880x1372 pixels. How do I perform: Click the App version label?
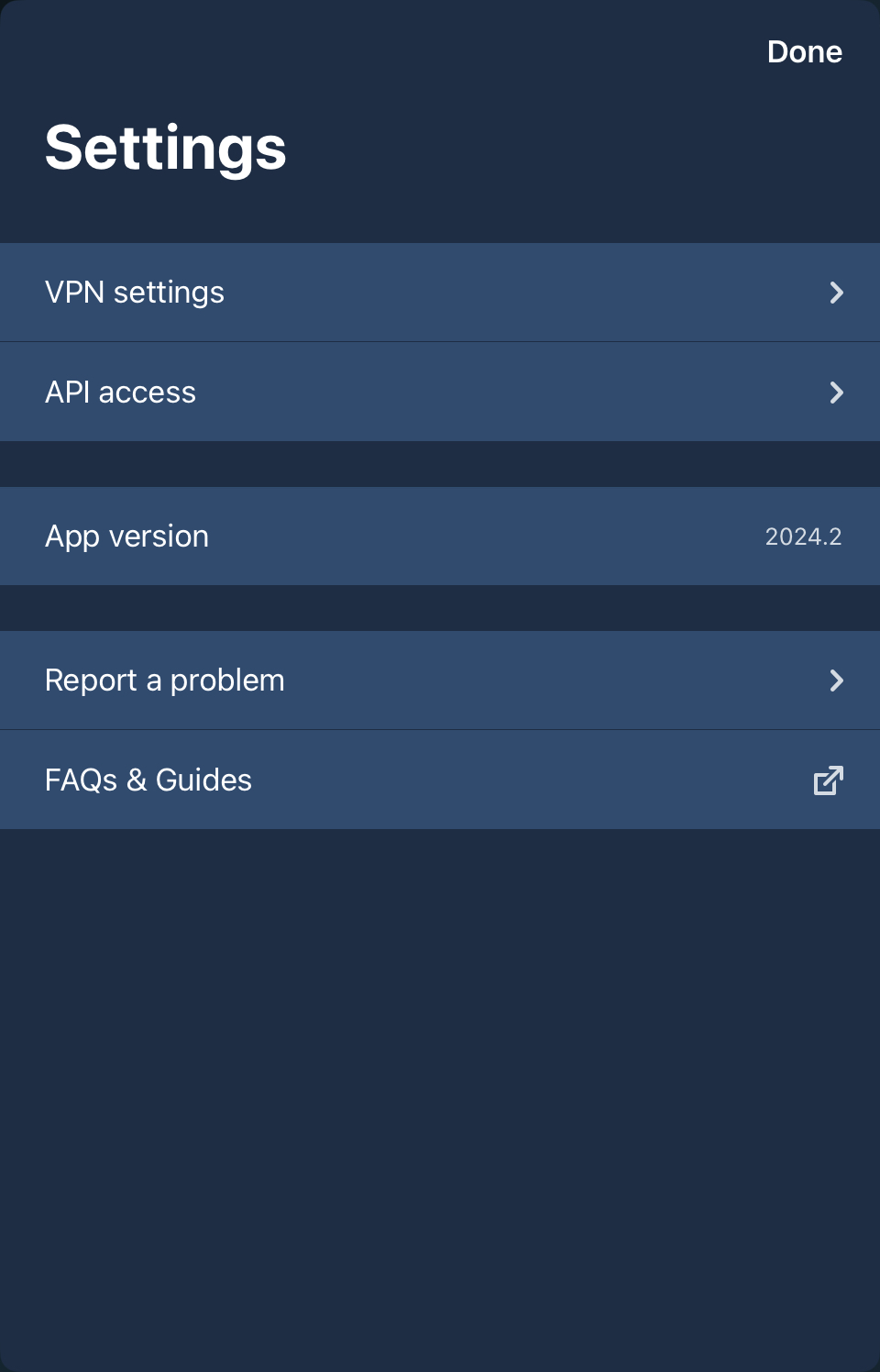tap(127, 537)
